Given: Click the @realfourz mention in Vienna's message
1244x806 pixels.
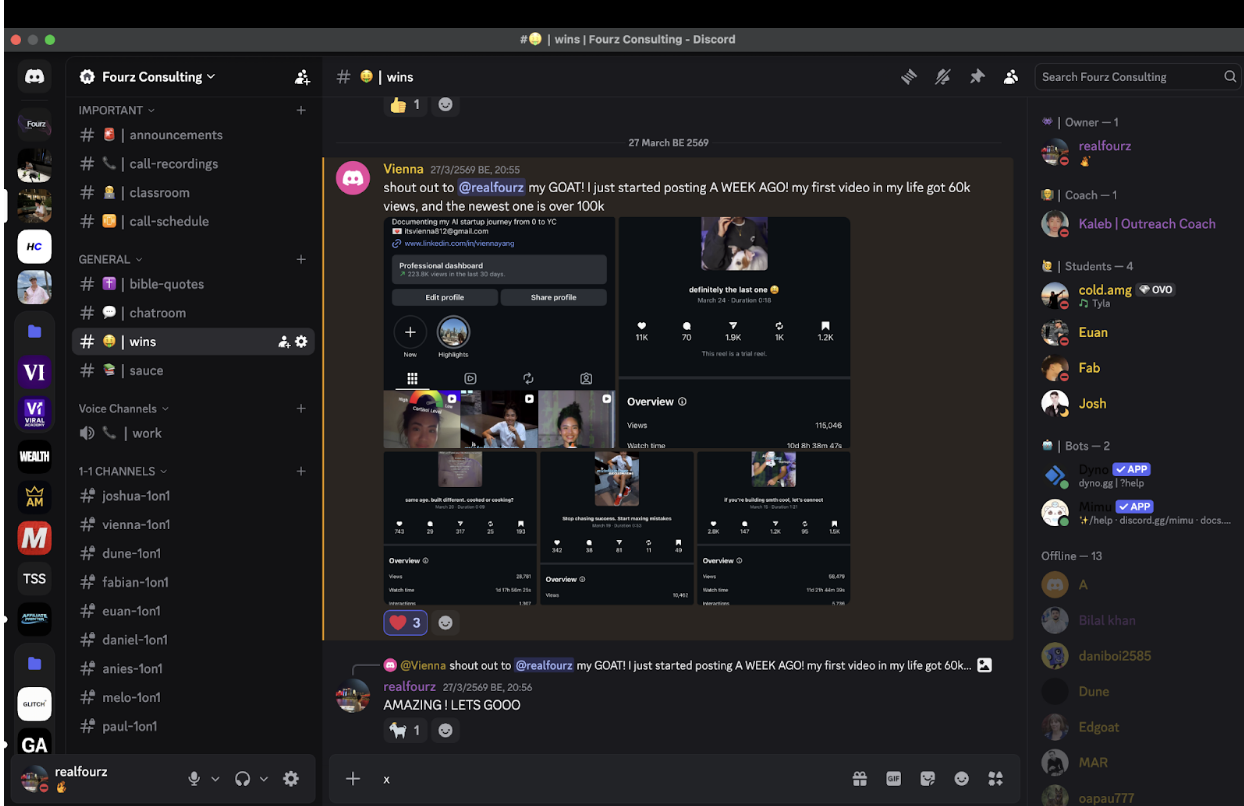Looking at the screenshot, I should (x=493, y=187).
